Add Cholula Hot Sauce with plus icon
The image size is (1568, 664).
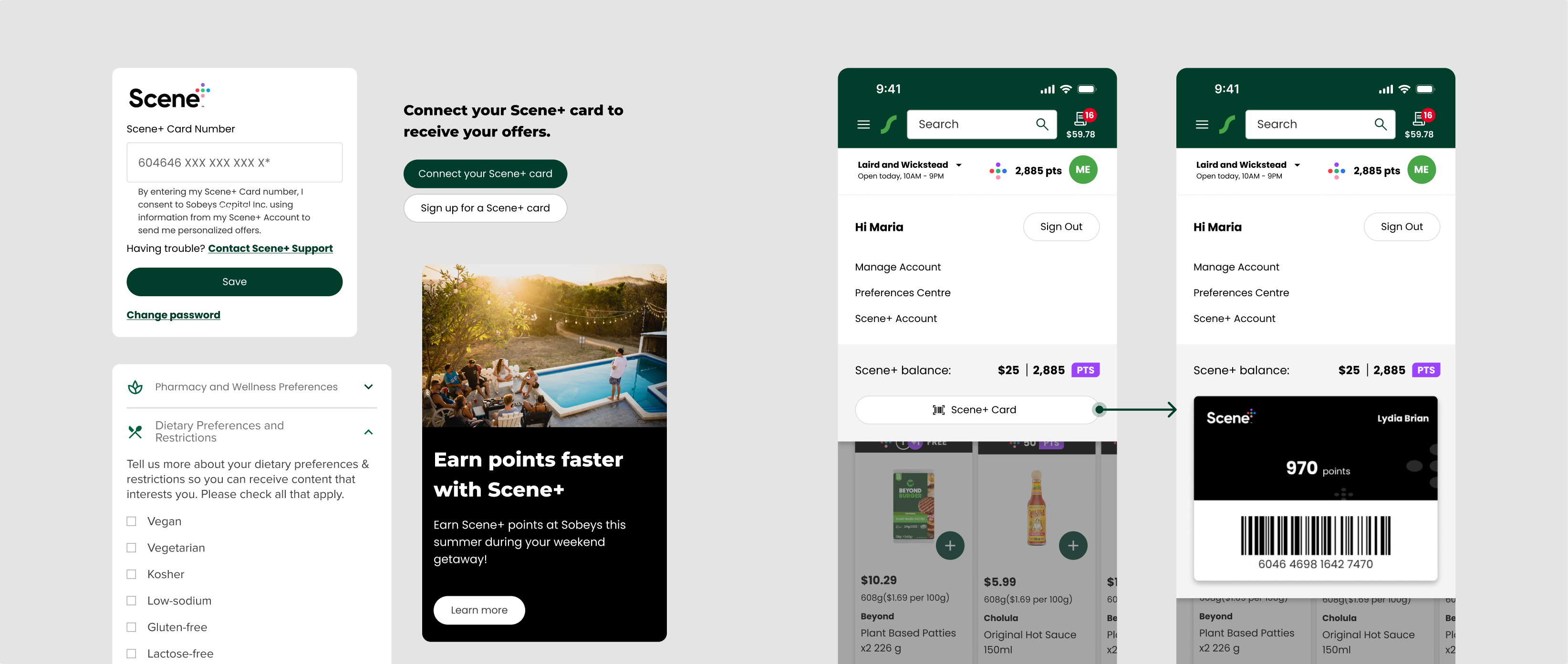pos(1072,545)
